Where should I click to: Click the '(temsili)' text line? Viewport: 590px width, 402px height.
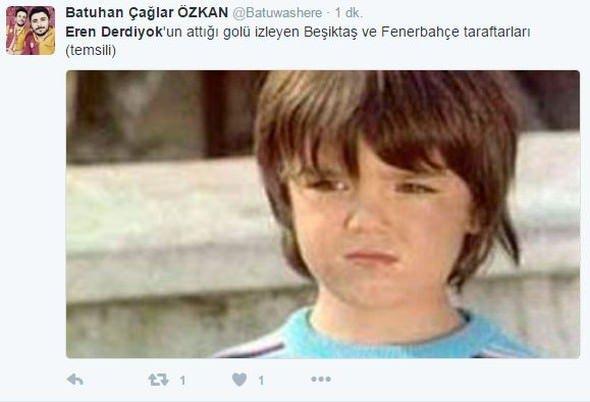click(91, 50)
